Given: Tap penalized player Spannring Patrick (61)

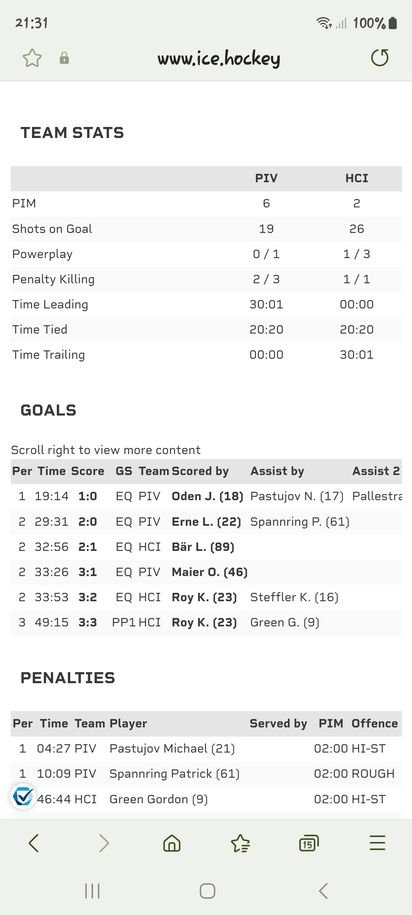Looking at the screenshot, I should coord(174,774).
